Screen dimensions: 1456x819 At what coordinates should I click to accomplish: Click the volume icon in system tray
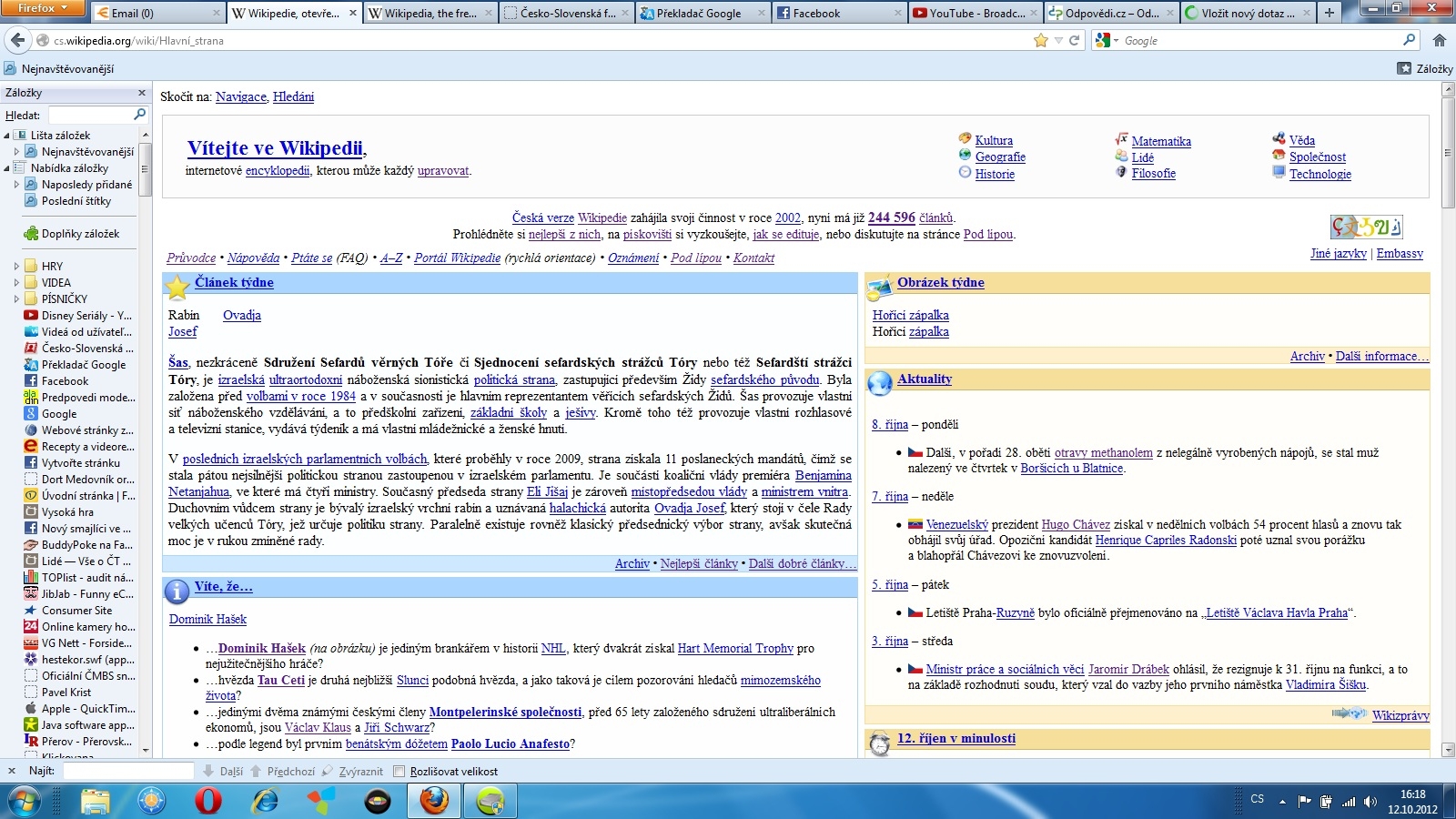(x=1370, y=802)
